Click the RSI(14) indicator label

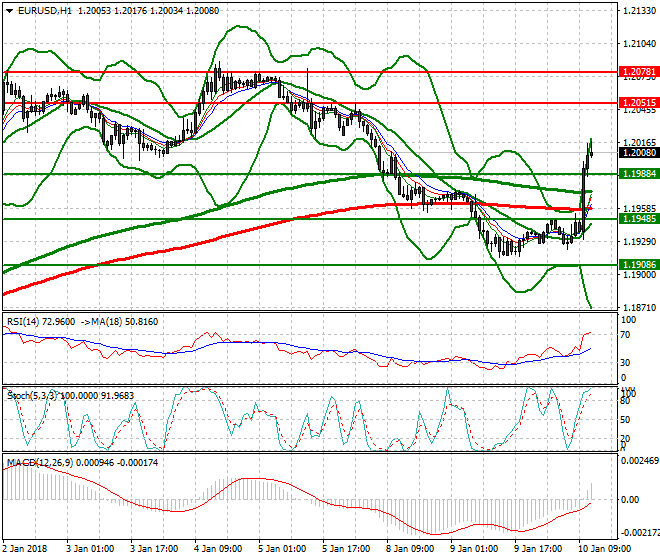pos(27,322)
